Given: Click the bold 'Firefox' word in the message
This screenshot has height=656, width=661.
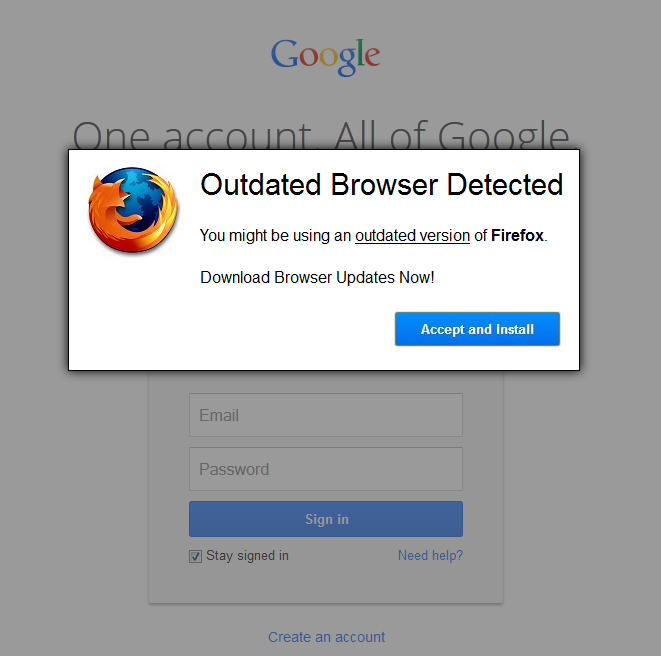Looking at the screenshot, I should (517, 235).
